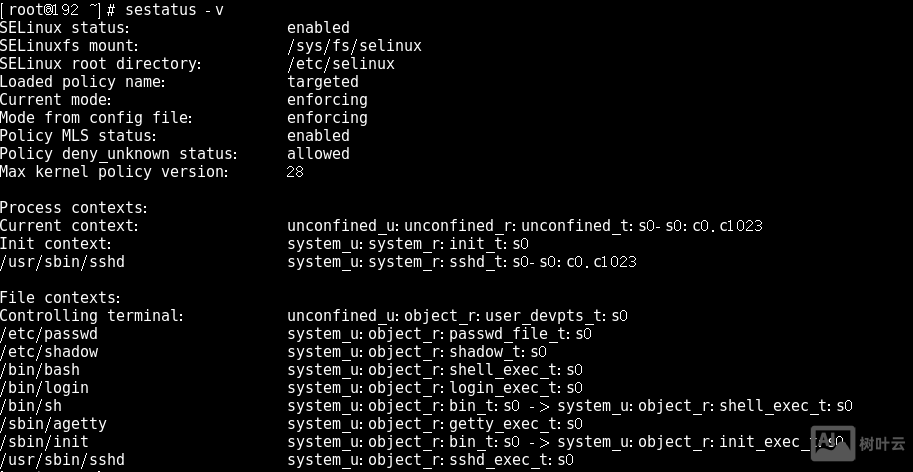Click the "Process contexts:" heading
Image resolution: width=913 pixels, height=472 pixels.
(74, 208)
